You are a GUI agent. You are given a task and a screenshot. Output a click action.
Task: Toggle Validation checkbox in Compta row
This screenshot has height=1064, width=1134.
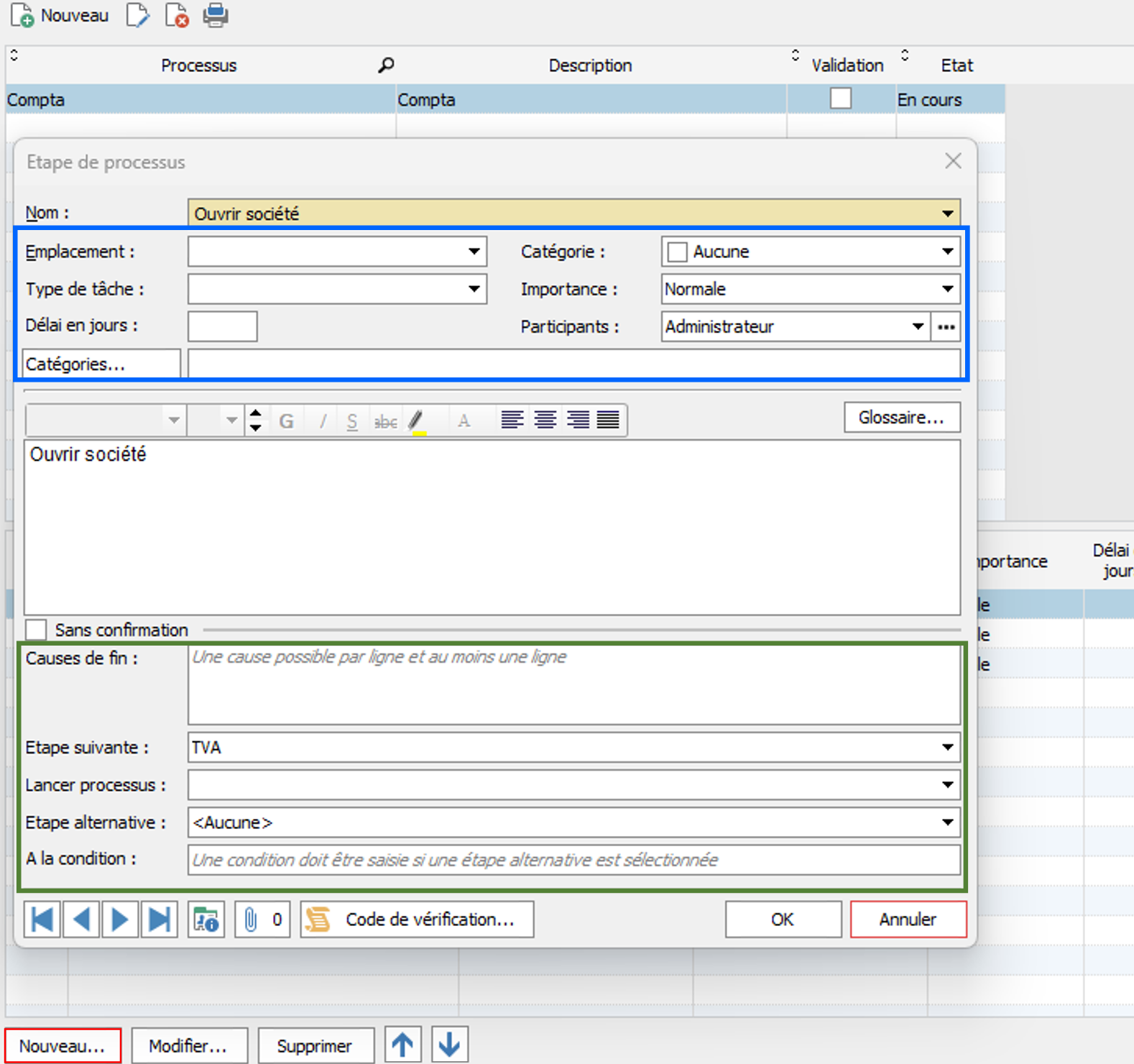pos(840,98)
